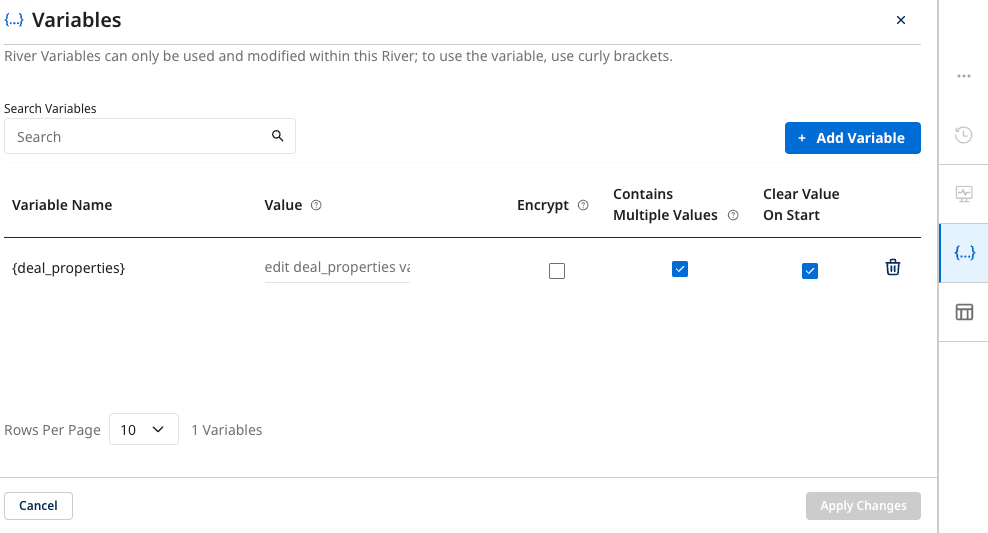The width and height of the screenshot is (988, 533).
Task: Close the Variables panel
Action: pyautogui.click(x=901, y=20)
